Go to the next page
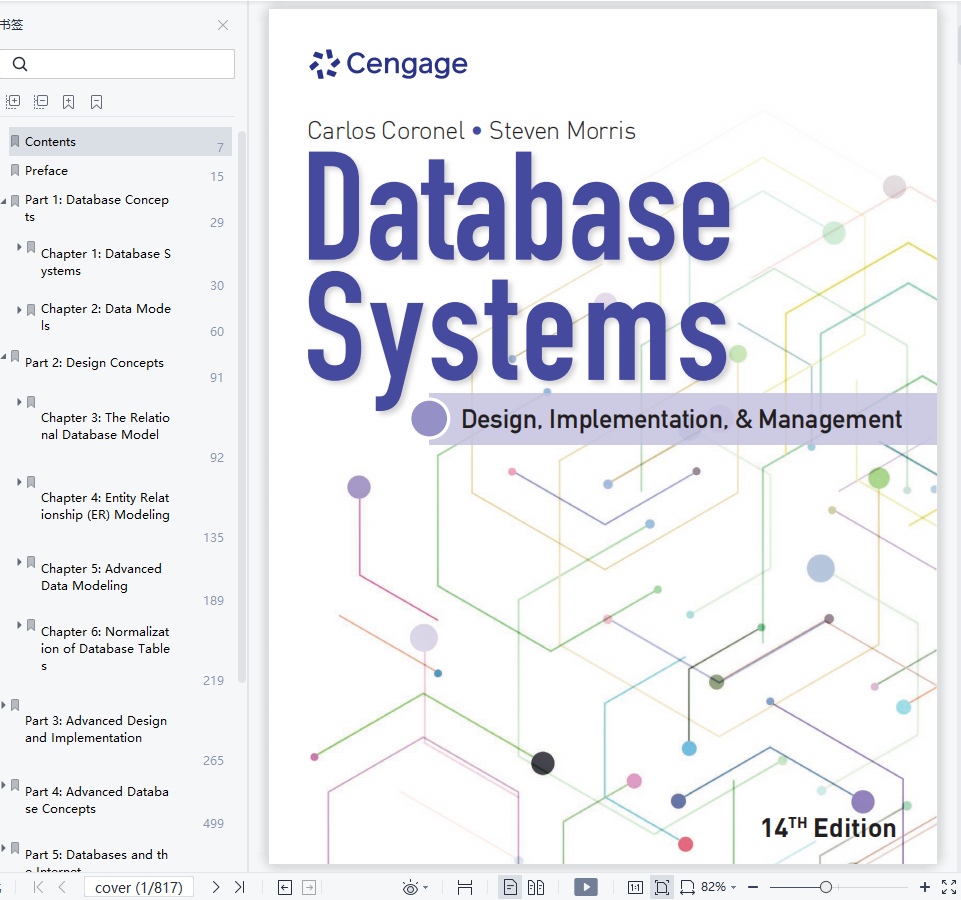Viewport: 961px width, 900px height. [x=216, y=887]
